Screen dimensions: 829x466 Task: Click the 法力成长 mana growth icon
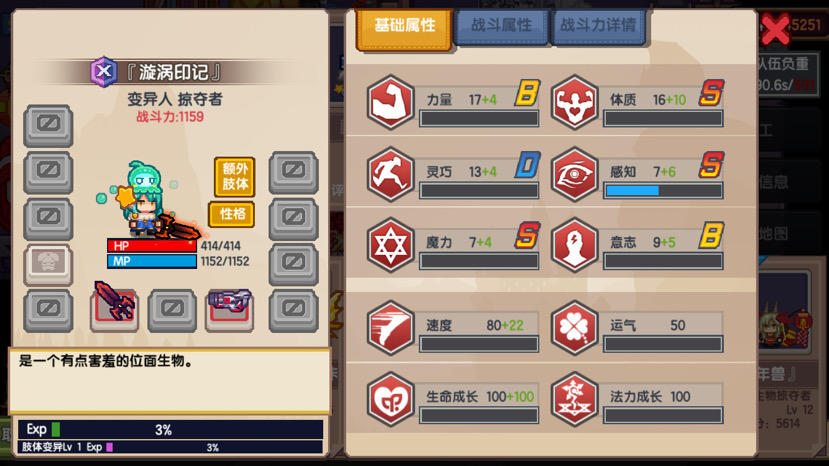click(x=575, y=399)
